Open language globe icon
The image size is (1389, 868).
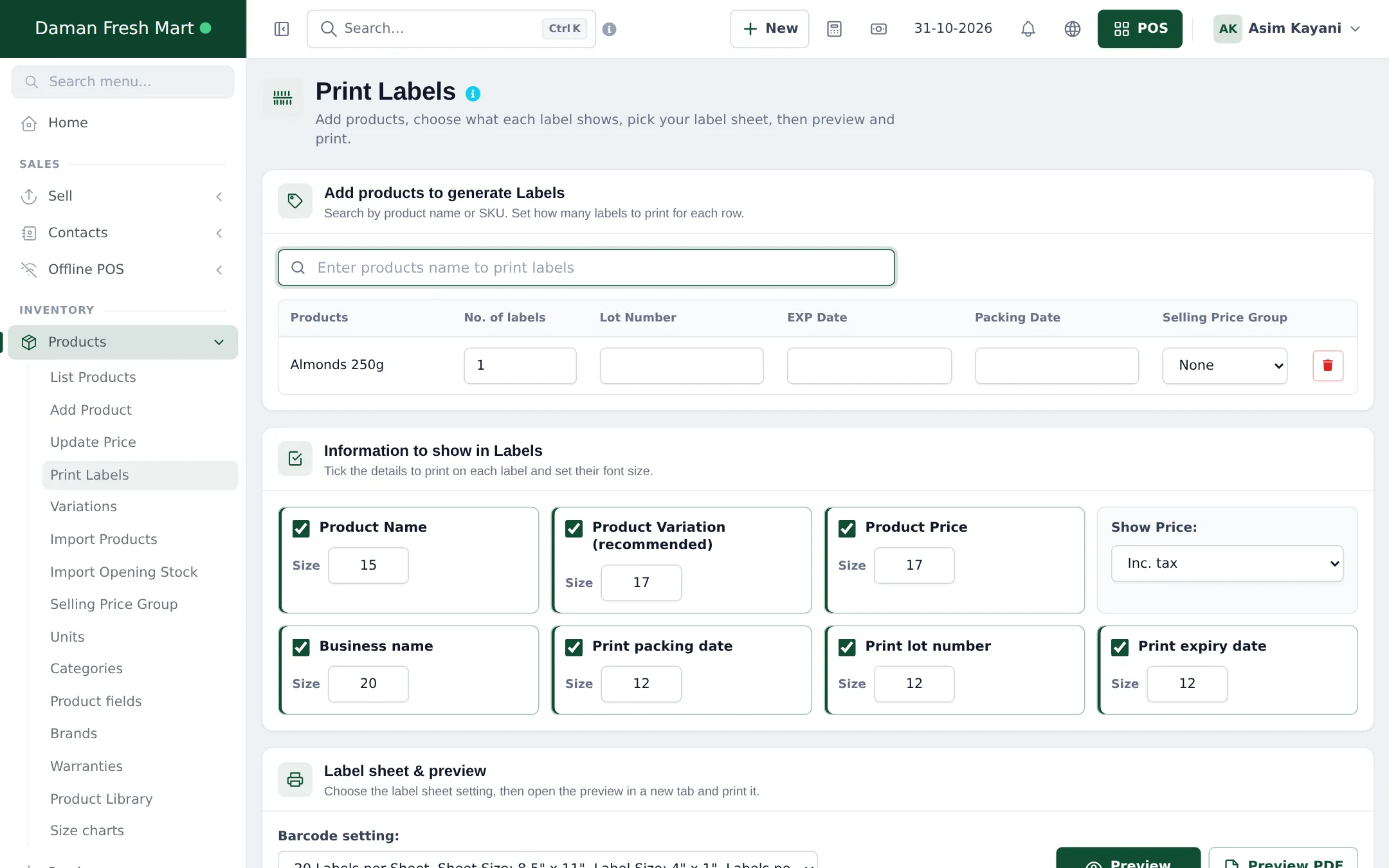1073,29
